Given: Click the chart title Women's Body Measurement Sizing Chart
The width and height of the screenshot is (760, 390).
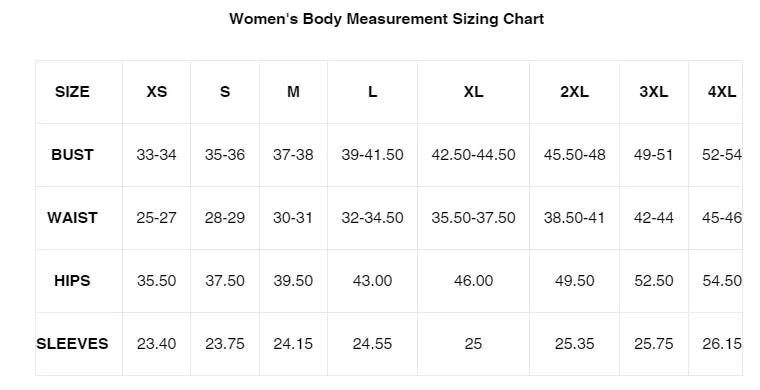Looking at the screenshot, I should 386,19.
